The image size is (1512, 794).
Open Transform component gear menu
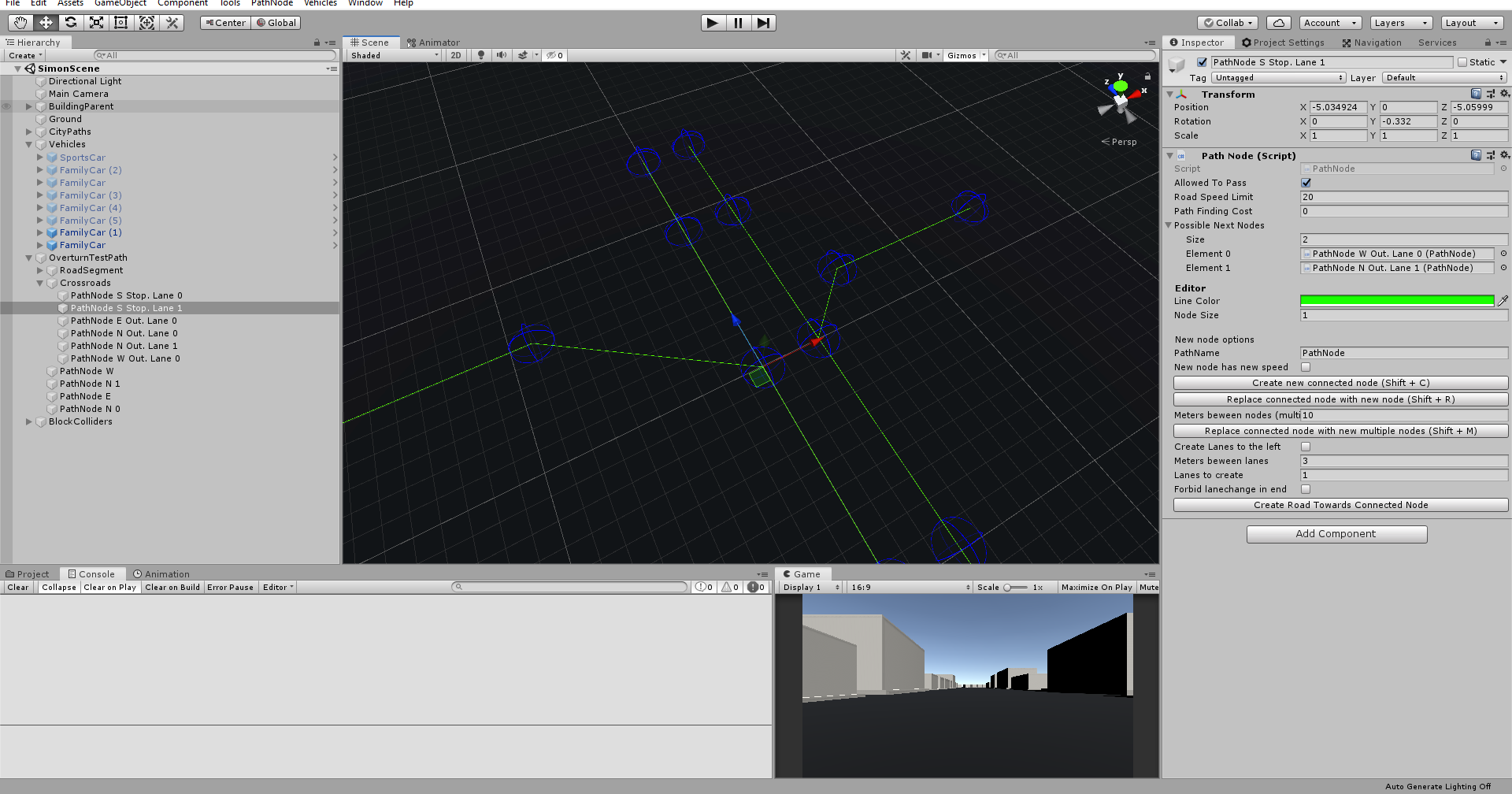[x=1505, y=94]
